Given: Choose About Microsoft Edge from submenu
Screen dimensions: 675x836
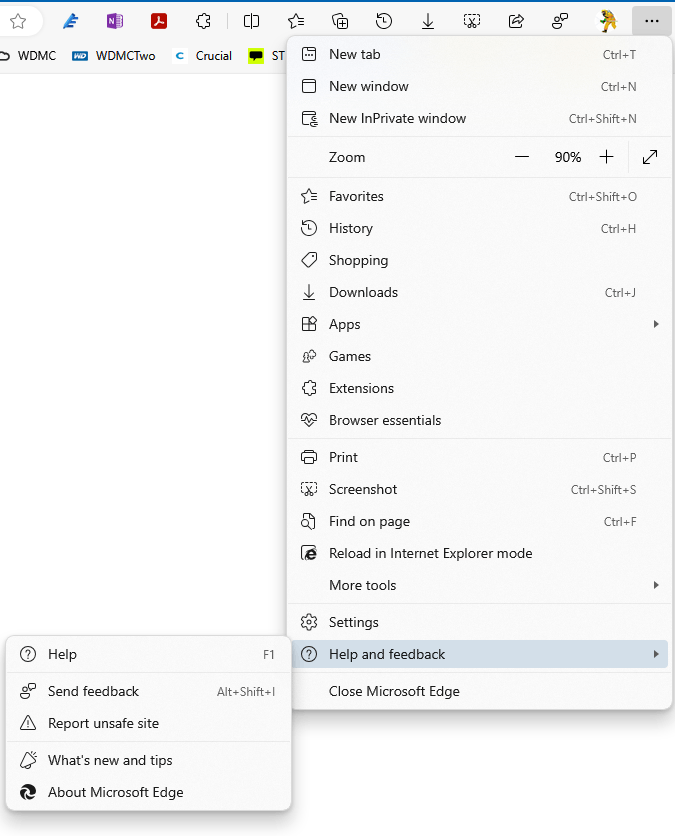Looking at the screenshot, I should [x=149, y=792].
